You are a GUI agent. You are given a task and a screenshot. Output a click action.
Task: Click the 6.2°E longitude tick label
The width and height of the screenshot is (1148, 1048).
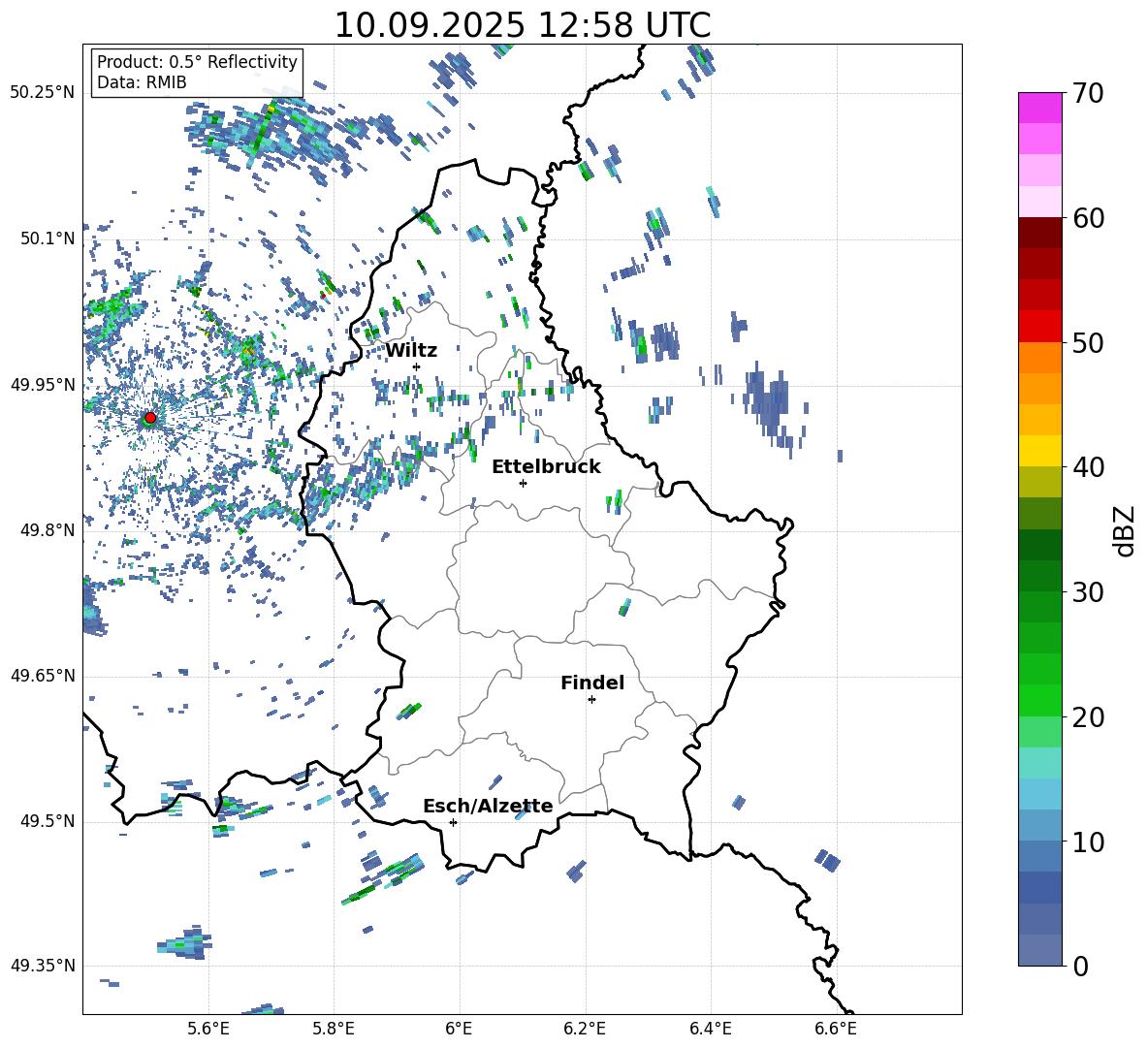tap(585, 1028)
